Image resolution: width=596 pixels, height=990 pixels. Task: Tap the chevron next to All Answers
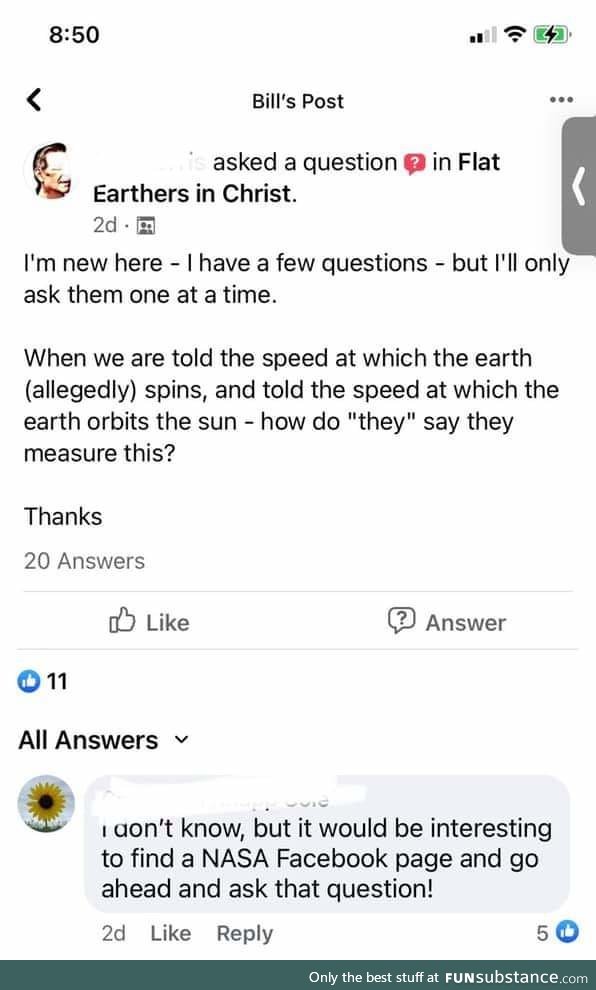pos(181,739)
